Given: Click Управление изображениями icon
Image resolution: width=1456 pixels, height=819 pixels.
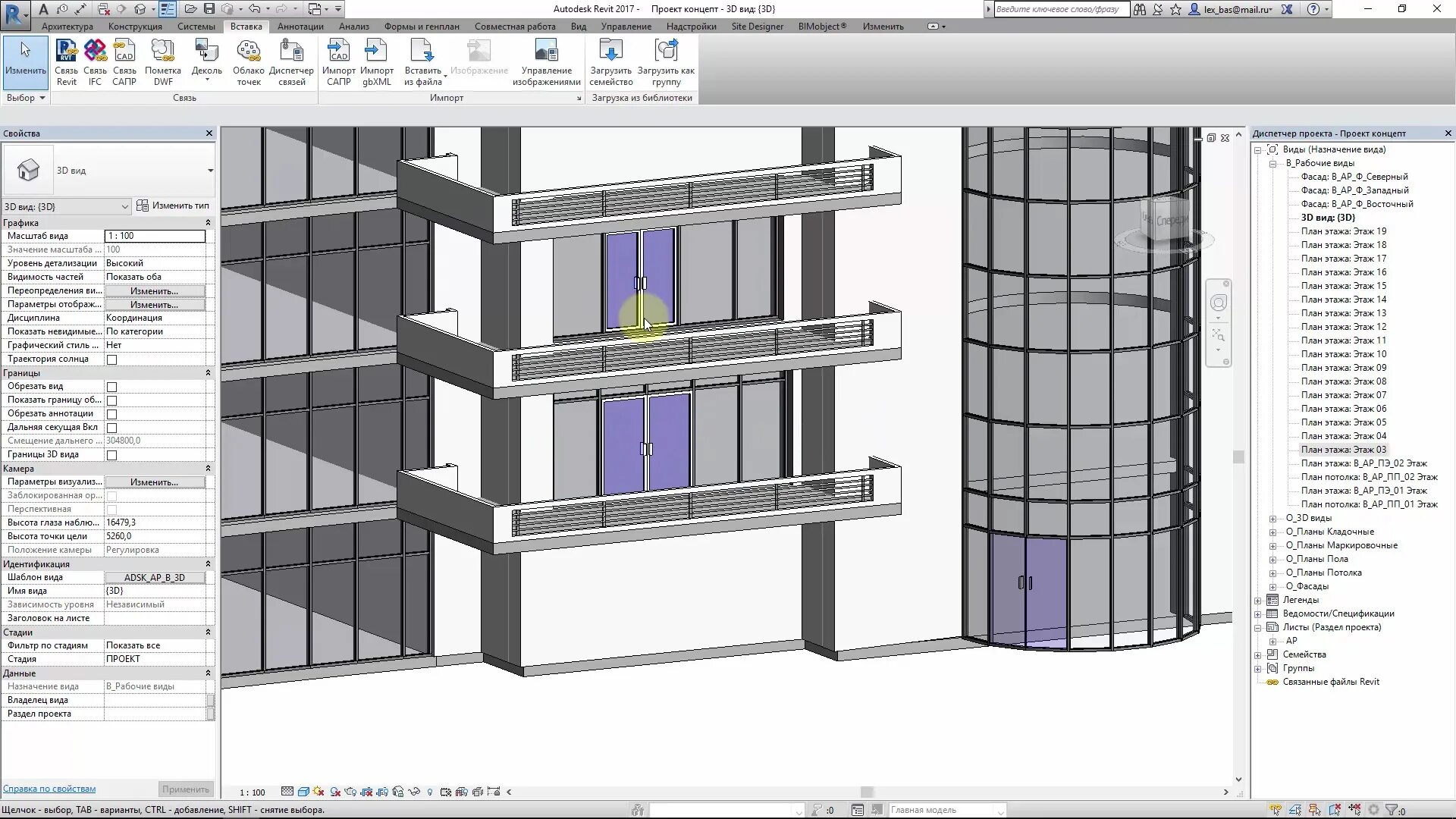Looking at the screenshot, I should point(546,52).
